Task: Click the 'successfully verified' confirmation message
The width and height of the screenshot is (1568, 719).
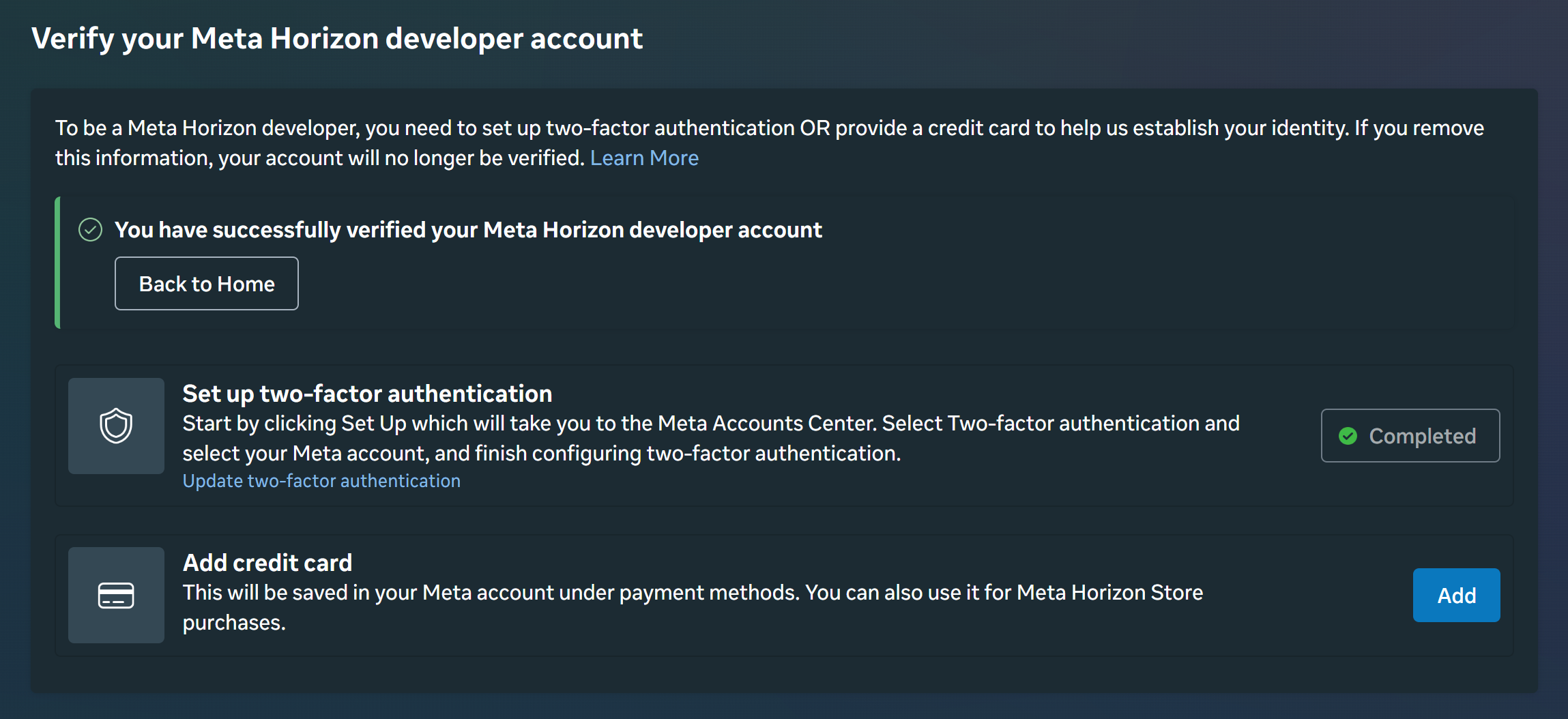Action: [x=468, y=230]
